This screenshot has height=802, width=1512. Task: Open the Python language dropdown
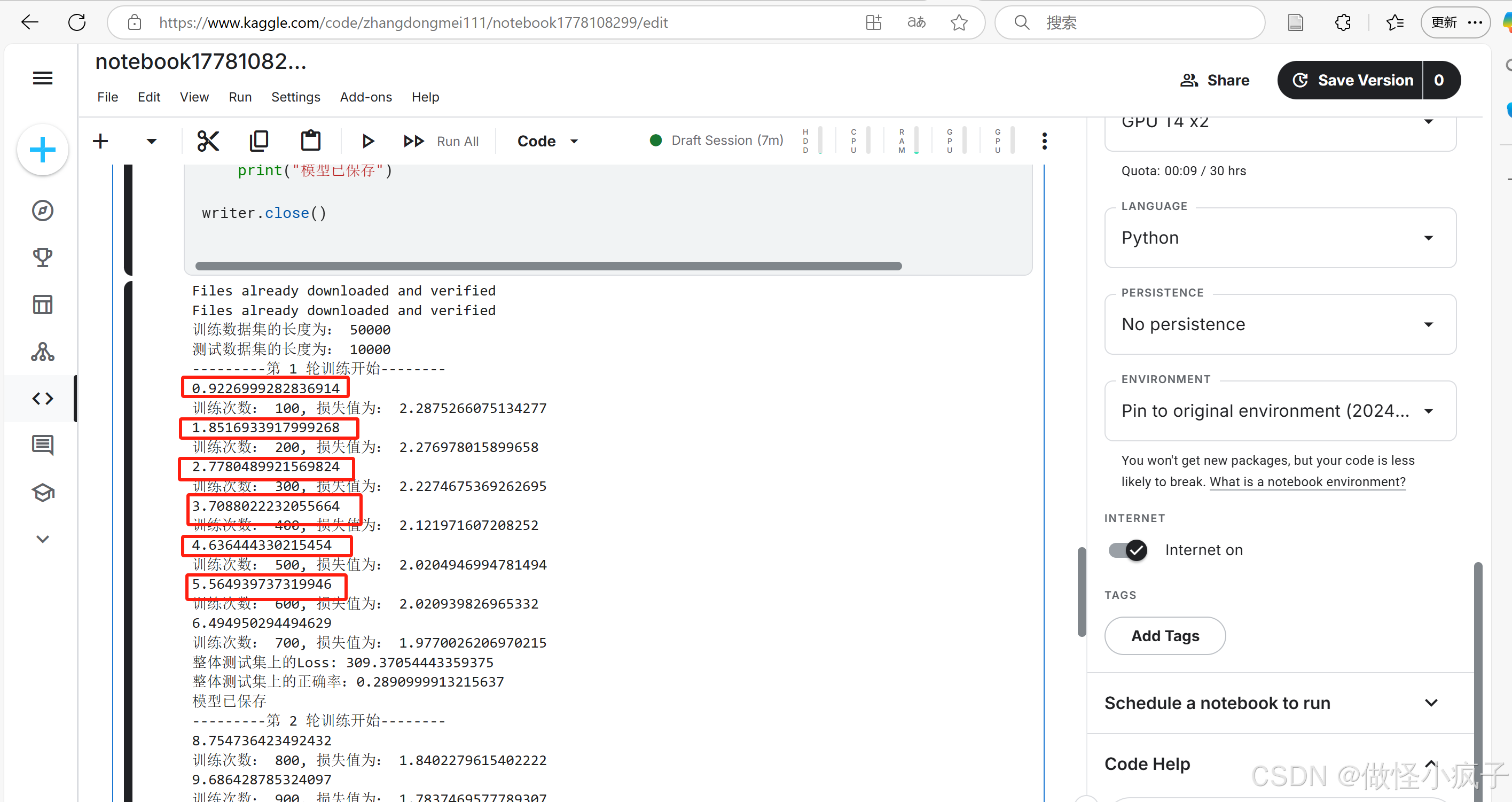tap(1280, 238)
